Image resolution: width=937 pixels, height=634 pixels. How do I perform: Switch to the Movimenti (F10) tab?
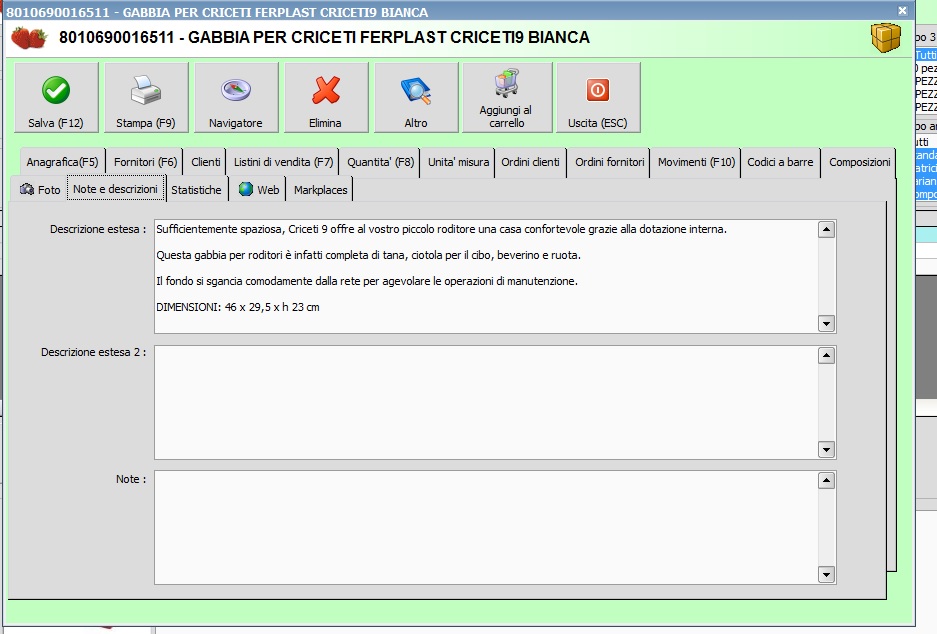pyautogui.click(x=696, y=162)
